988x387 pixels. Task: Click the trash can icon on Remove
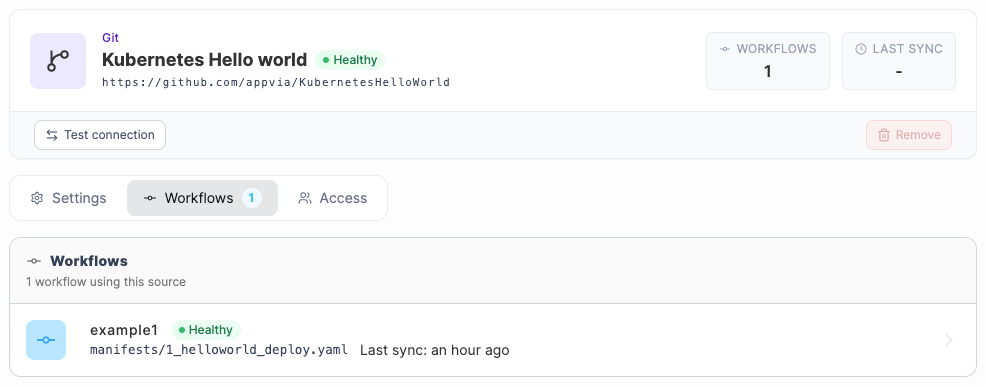coord(884,135)
